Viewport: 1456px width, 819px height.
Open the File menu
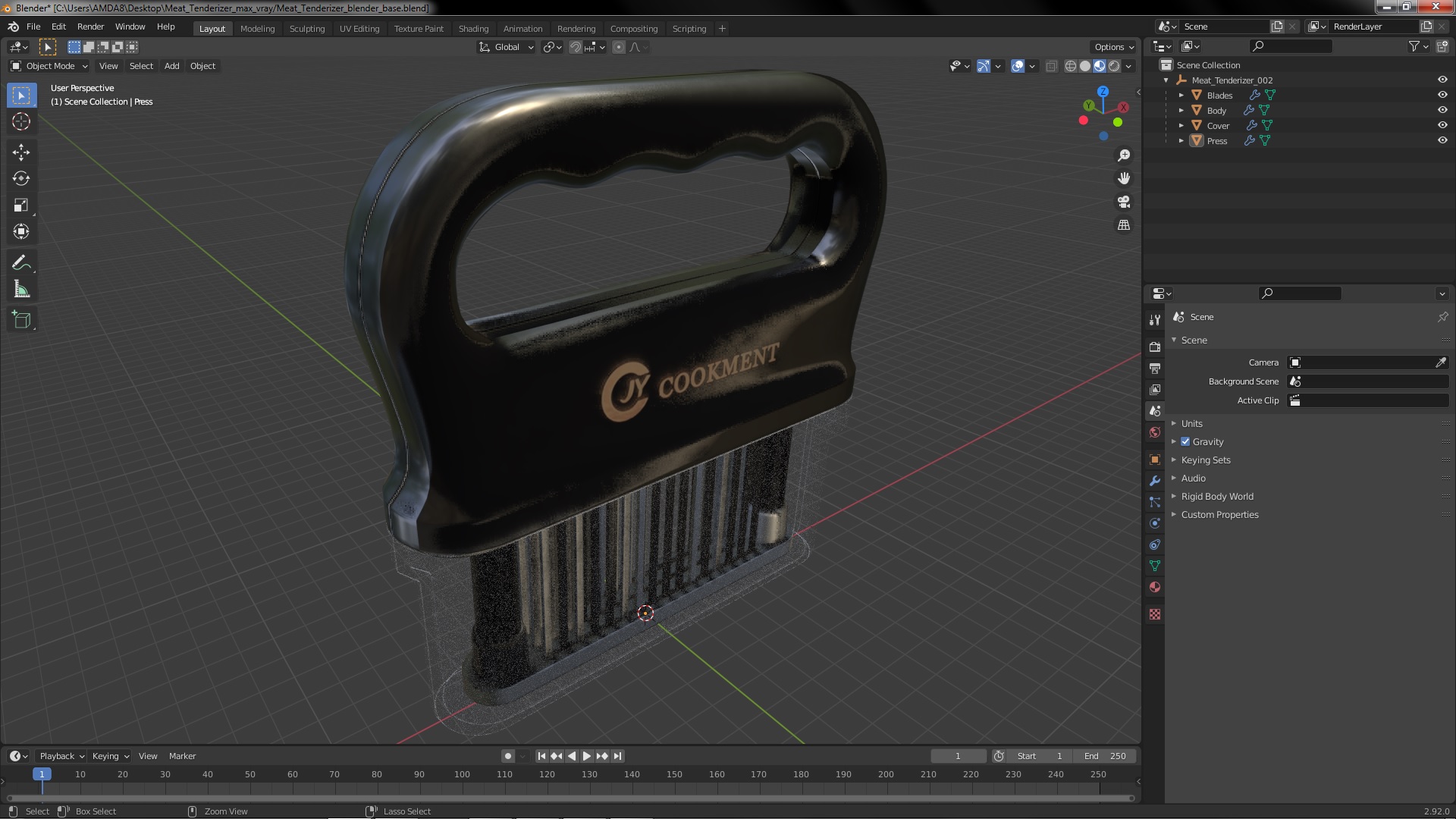(x=33, y=27)
